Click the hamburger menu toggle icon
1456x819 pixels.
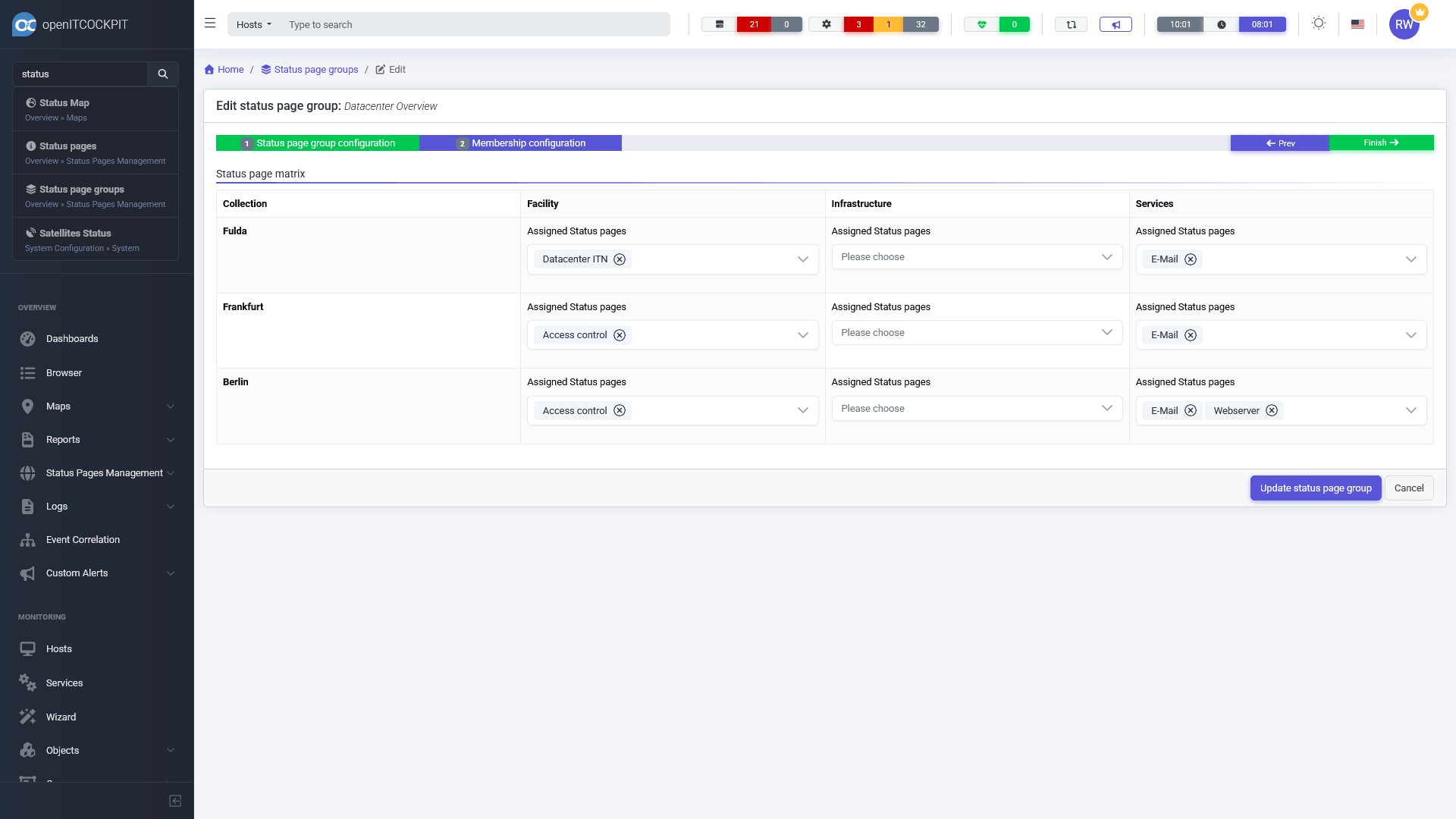[210, 24]
